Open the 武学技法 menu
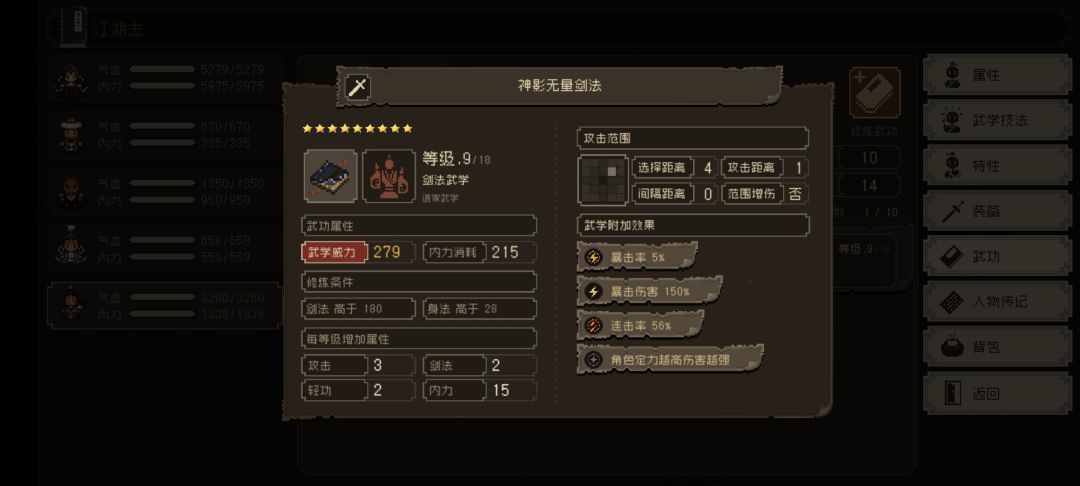This screenshot has height=486, width=1080. tap(997, 120)
